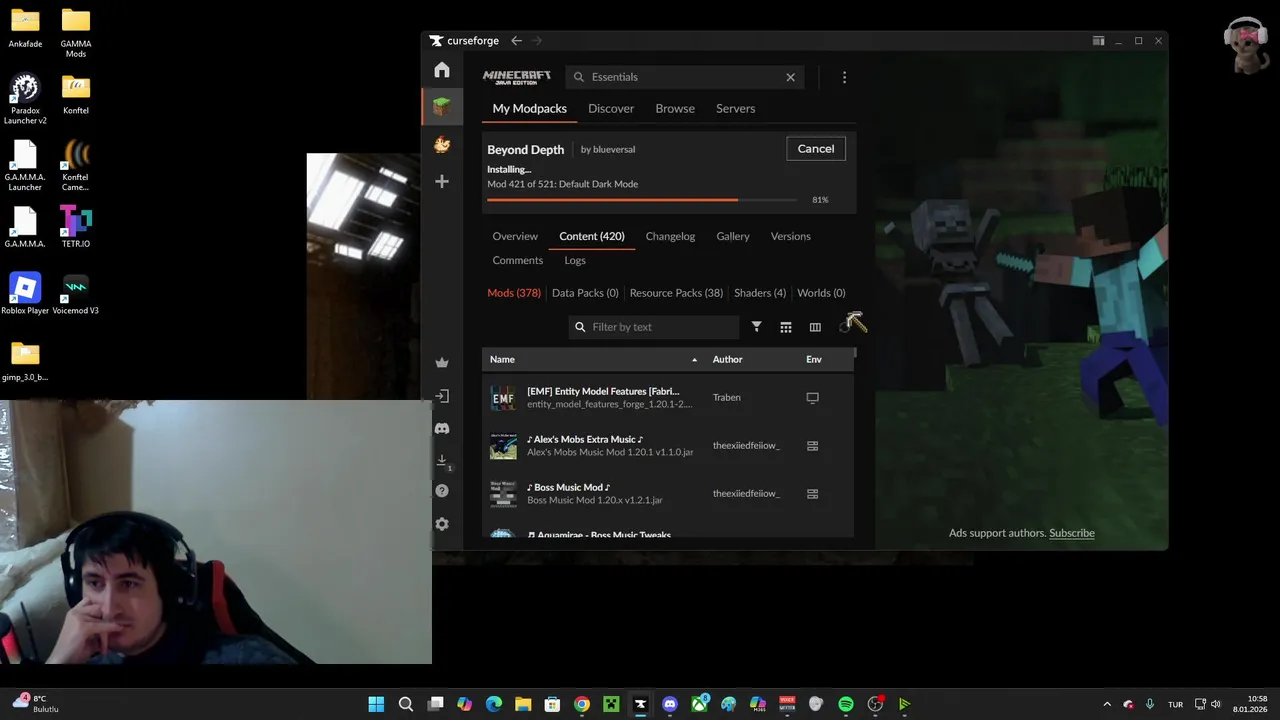Image resolution: width=1280 pixels, height=720 pixels.
Task: Open GAMMA Mods desktop folder
Action: tap(76, 32)
